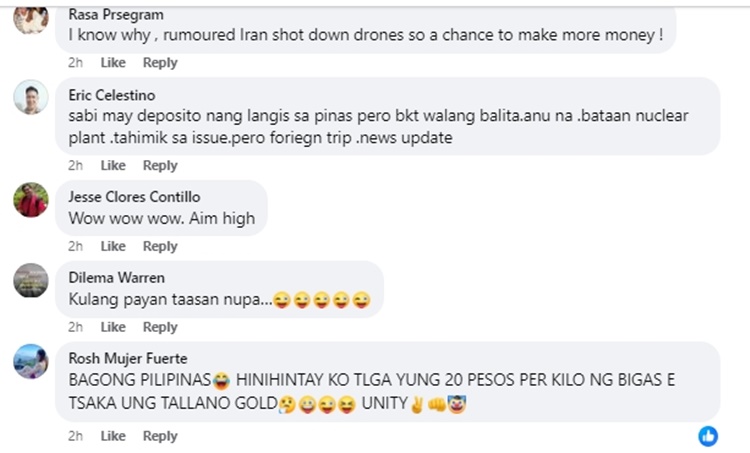Reply to Rosh Mujer Fuerte's comment

(160, 436)
